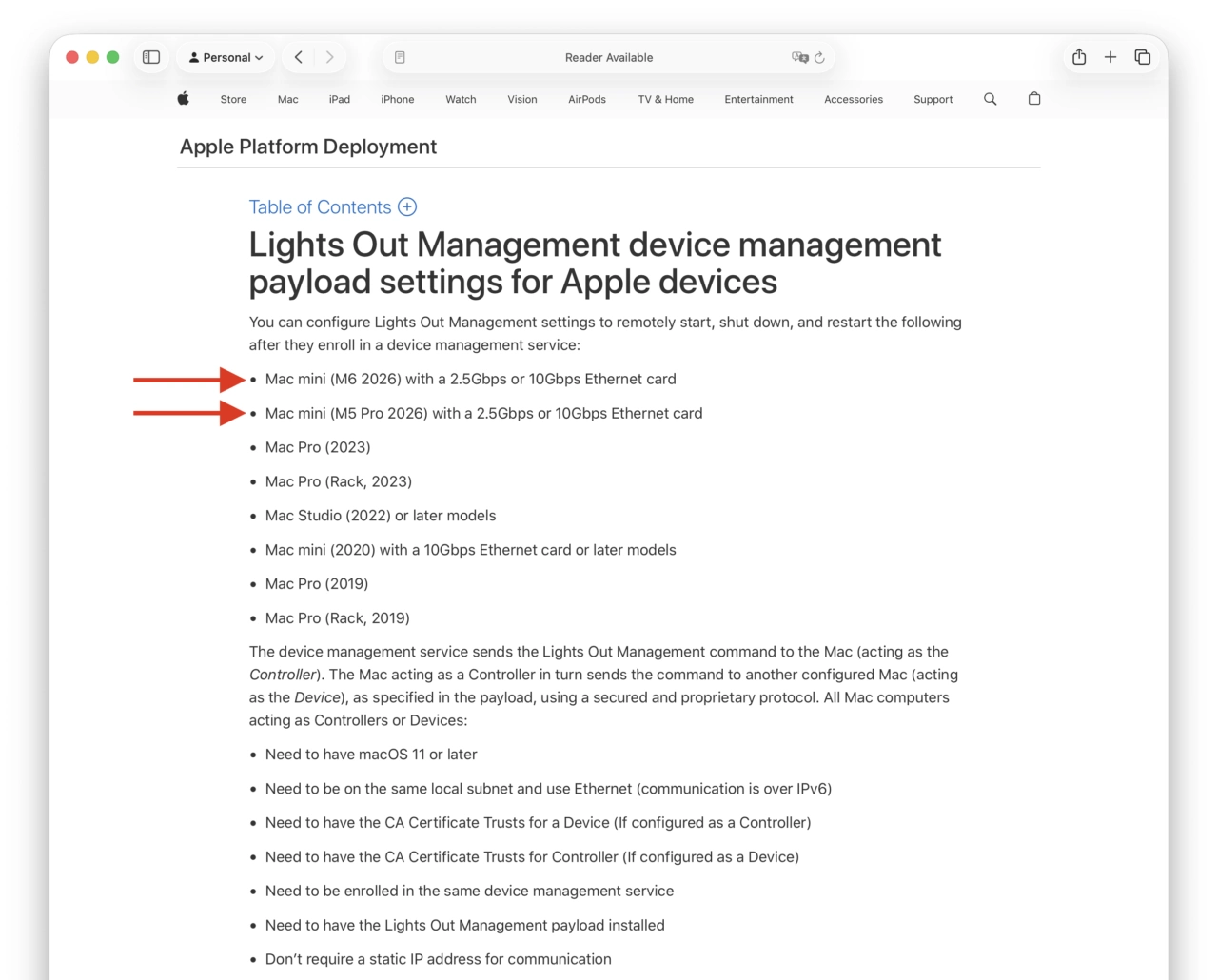Image resolution: width=1218 pixels, height=980 pixels.
Task: Click 'Mac mini (M5 Pro 2026)' list item
Action: tap(484, 413)
